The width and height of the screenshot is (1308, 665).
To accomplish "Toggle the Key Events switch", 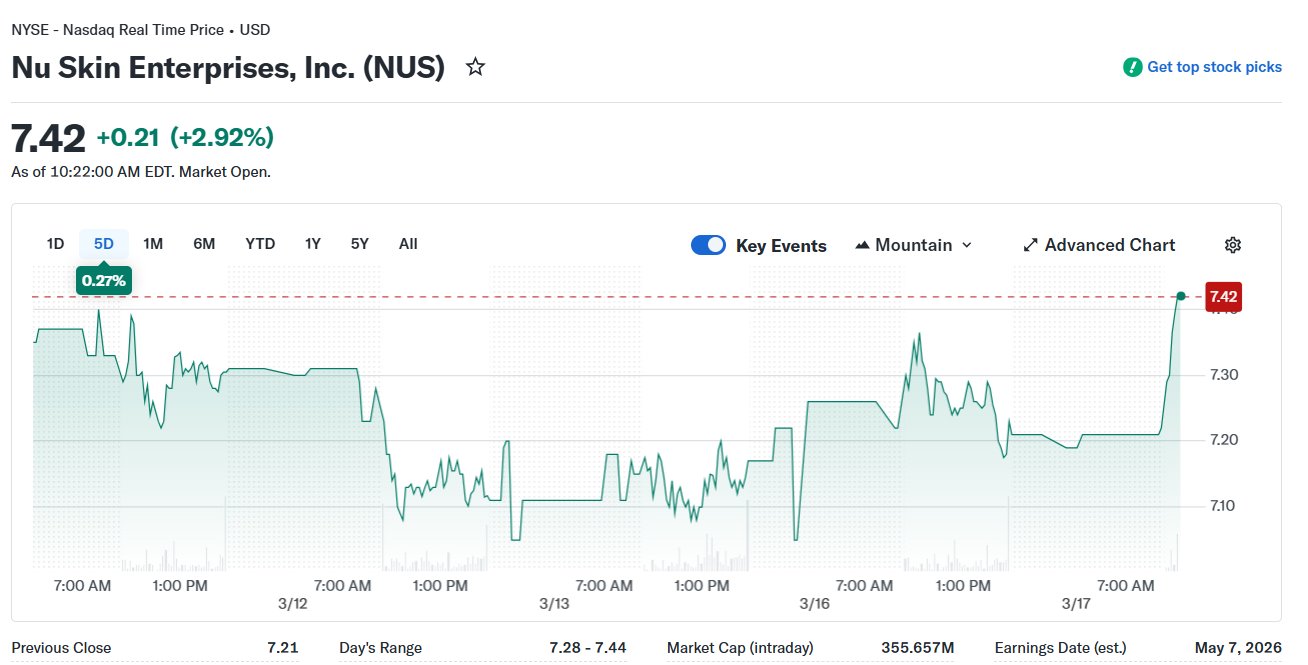I will pos(708,245).
